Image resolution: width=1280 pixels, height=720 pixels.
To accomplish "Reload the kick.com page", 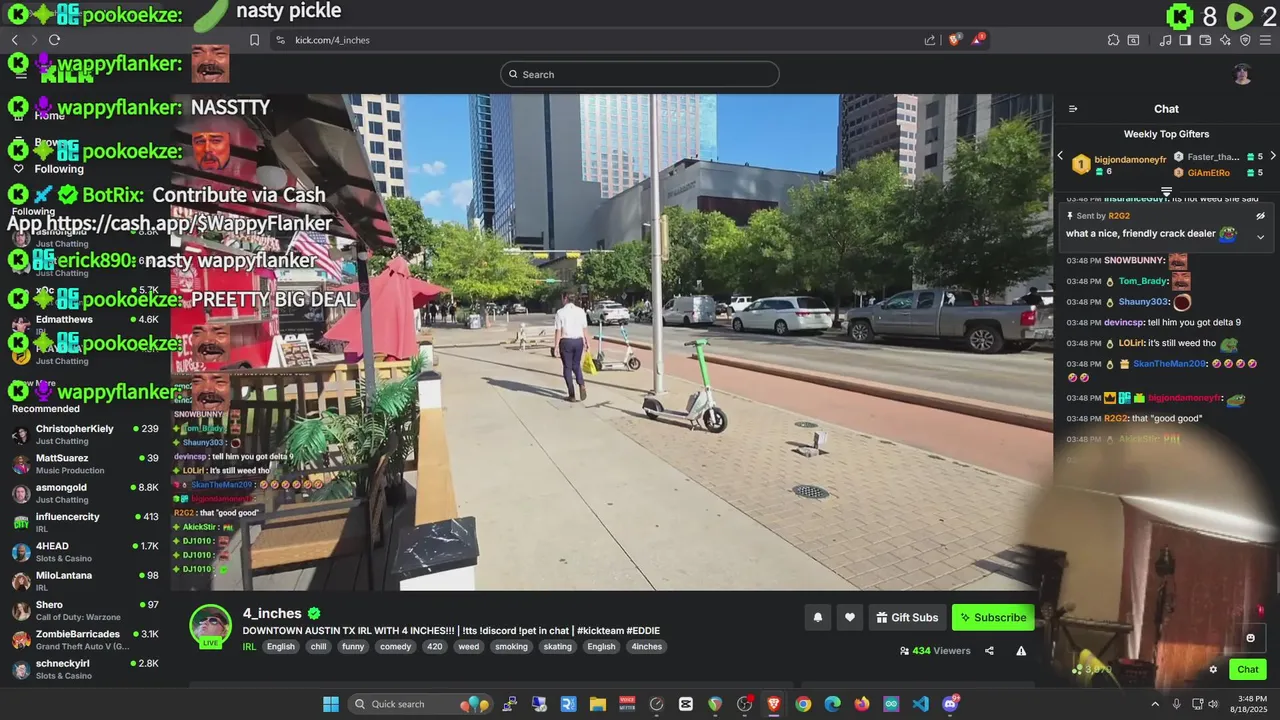I will click(54, 40).
